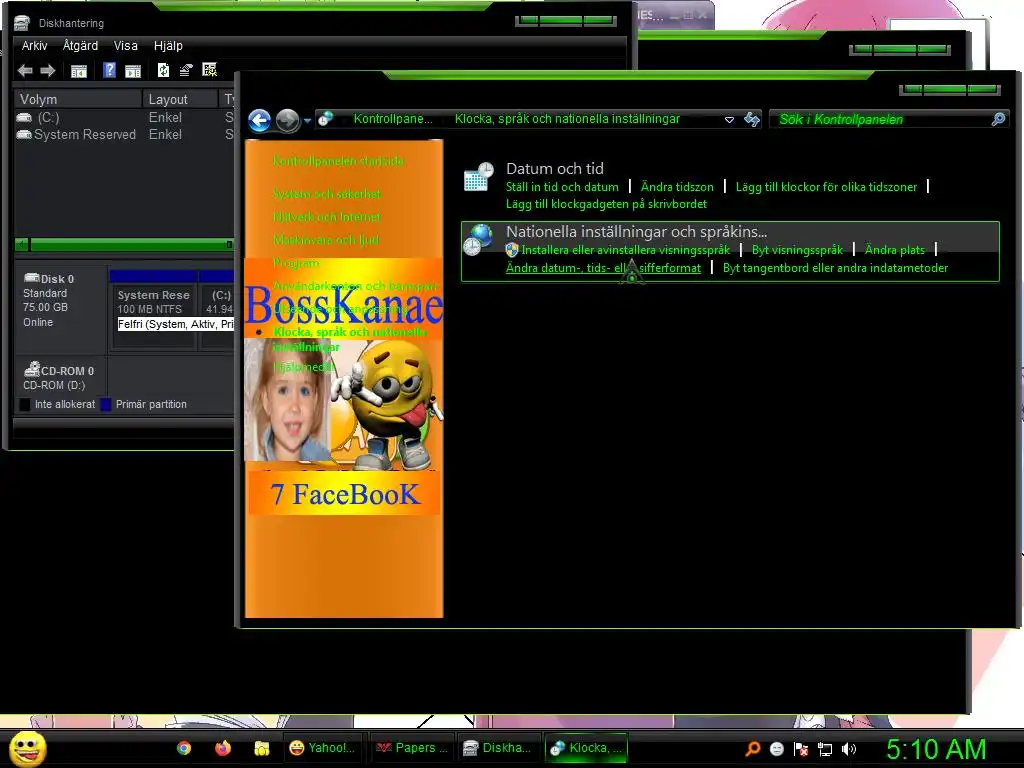The height and width of the screenshot is (768, 1024).
Task: Click the volume speaker tray icon
Action: (848, 749)
